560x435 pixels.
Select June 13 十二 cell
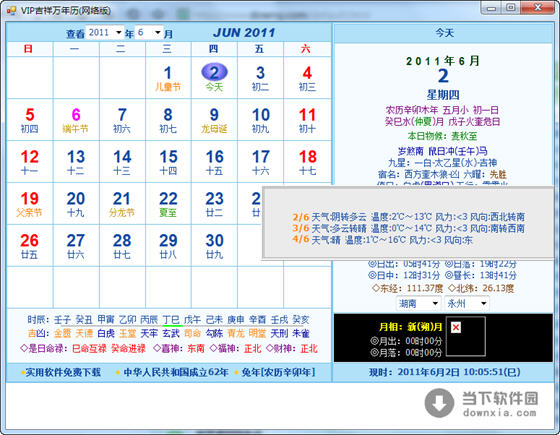76,162
